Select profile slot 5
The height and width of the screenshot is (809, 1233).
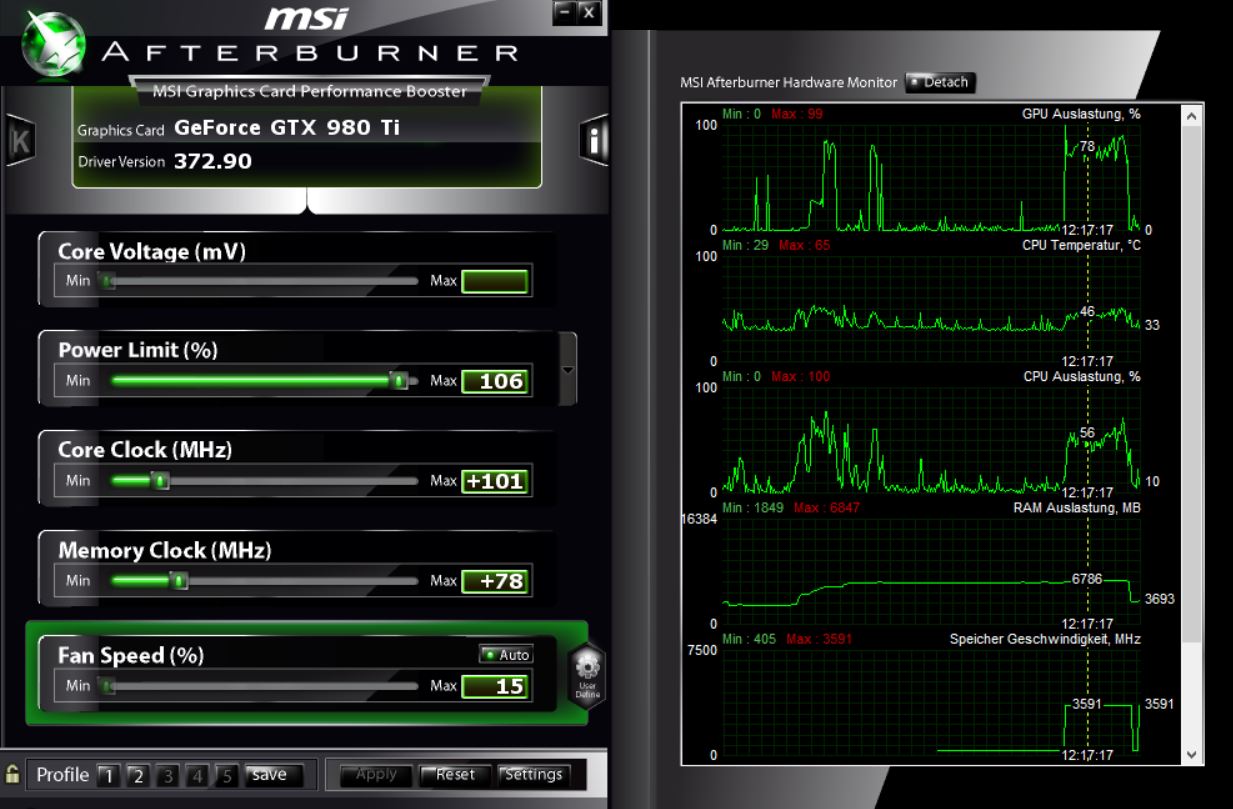click(x=228, y=775)
